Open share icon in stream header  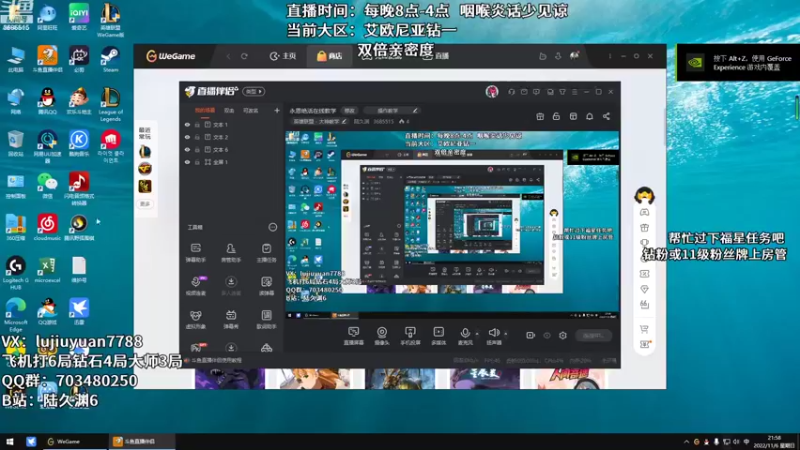606,116
